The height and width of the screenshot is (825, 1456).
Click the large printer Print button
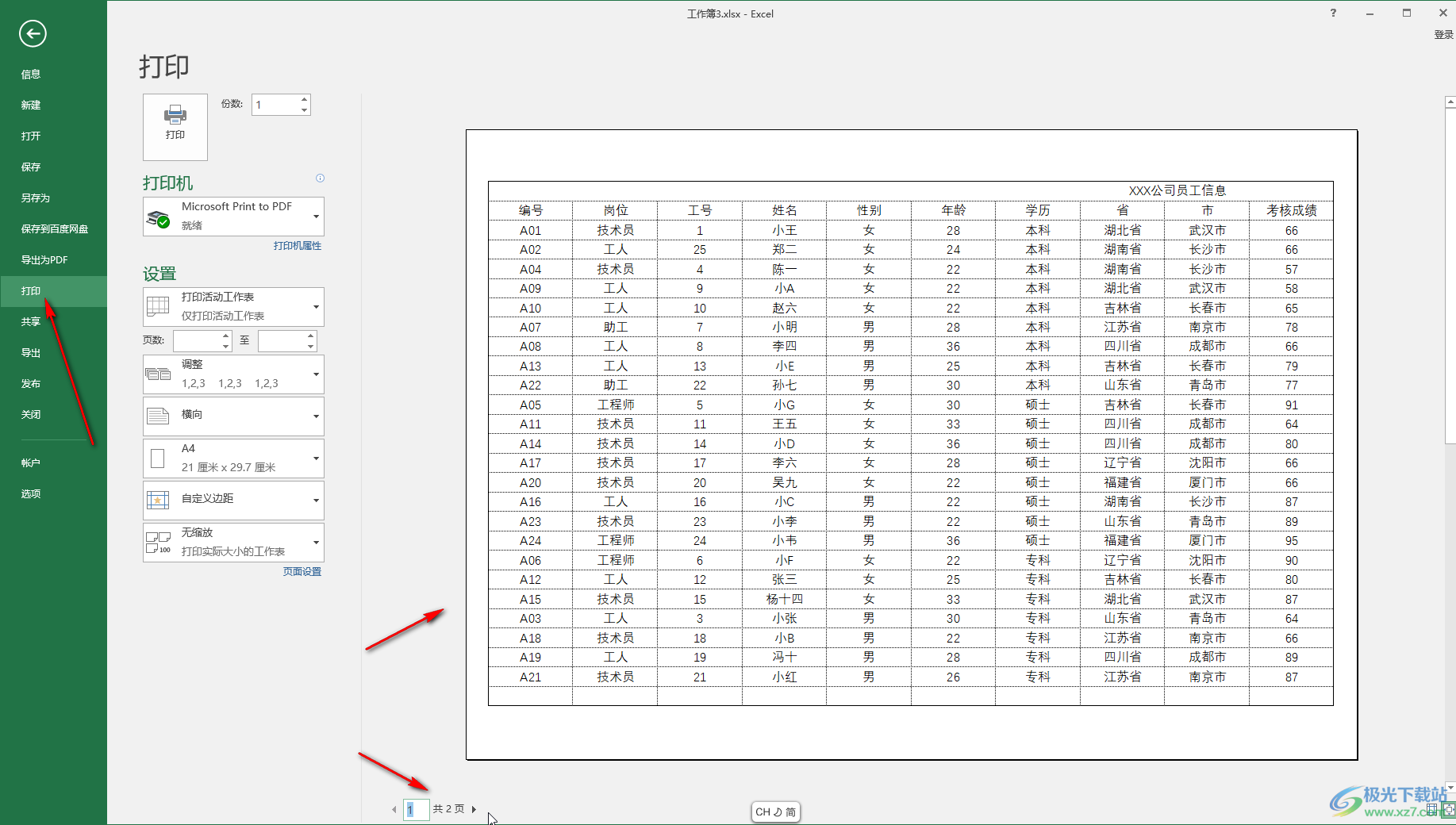175,127
